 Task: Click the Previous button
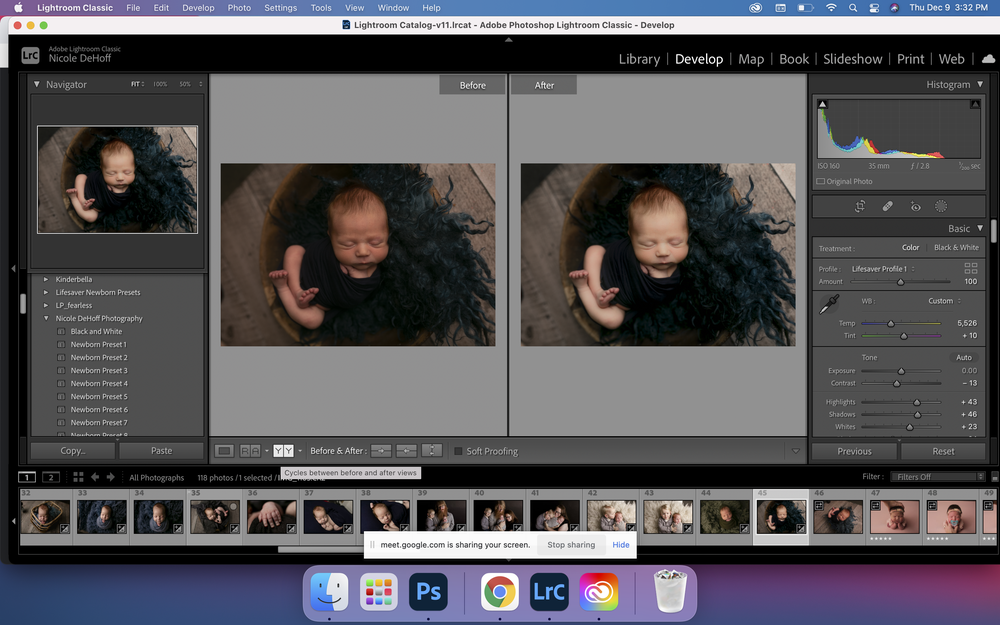pyautogui.click(x=854, y=452)
